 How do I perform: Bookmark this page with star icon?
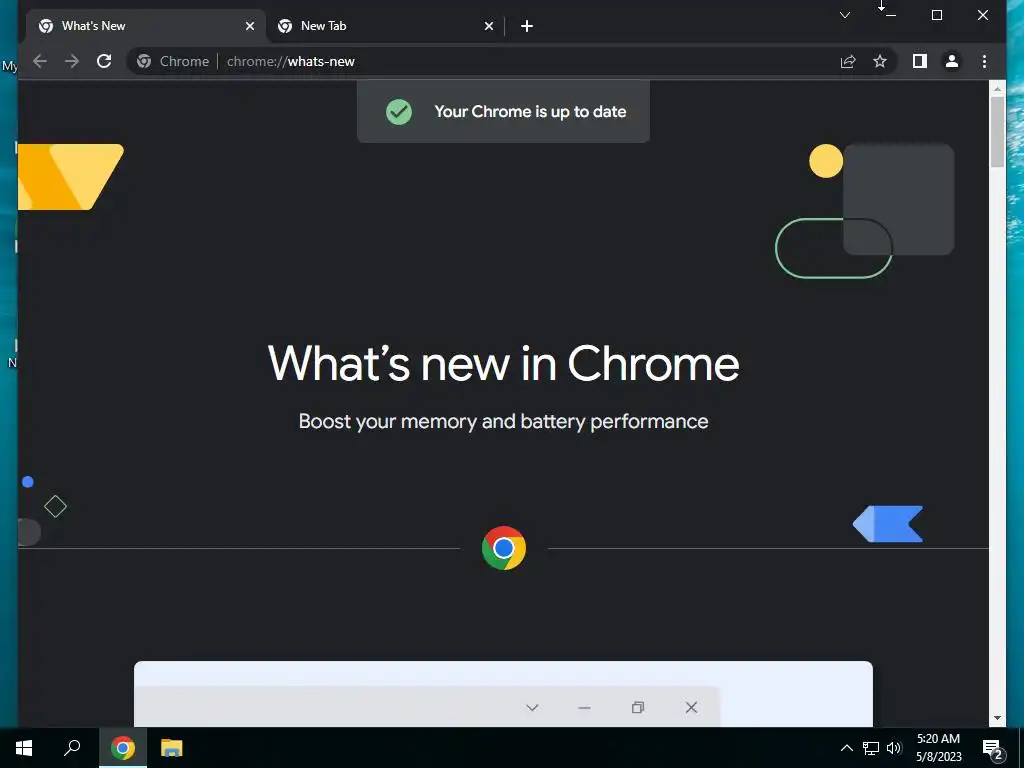(880, 61)
